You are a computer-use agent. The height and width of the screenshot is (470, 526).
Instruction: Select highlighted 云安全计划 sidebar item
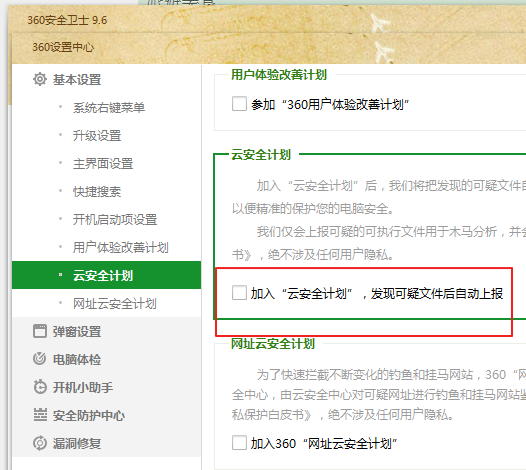(106, 275)
